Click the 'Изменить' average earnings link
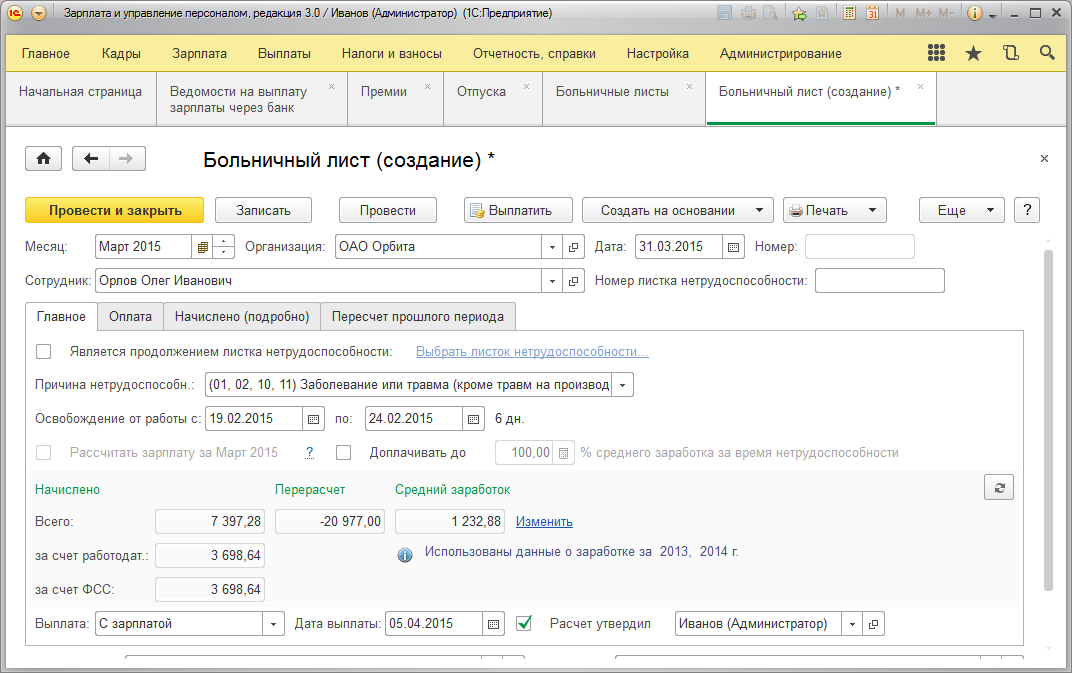Image resolution: width=1072 pixels, height=673 pixels. (x=544, y=522)
